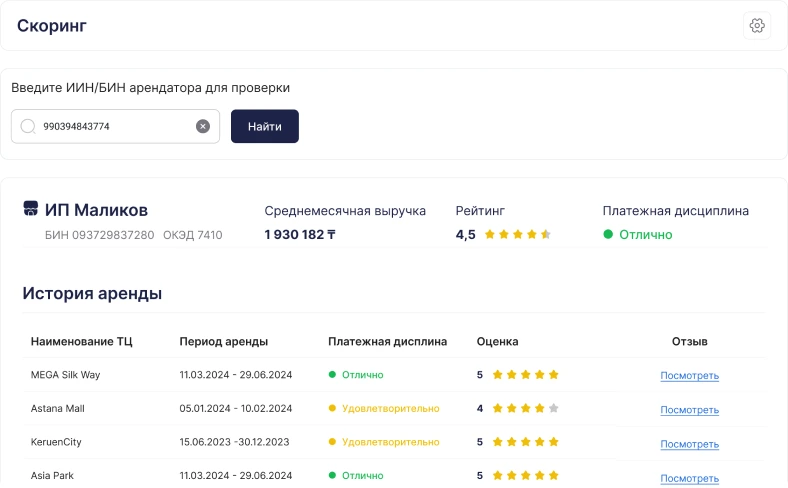Click the Отлично status for MEGA Silk Way

[362, 374]
